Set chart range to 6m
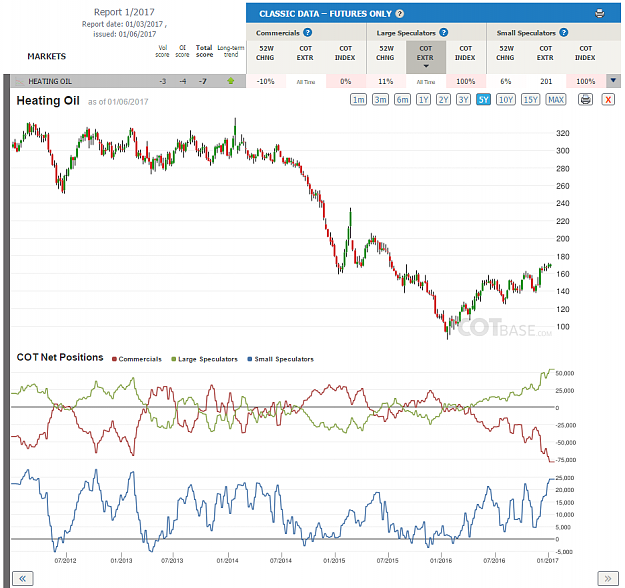Screen dimensions: 625x588 [x=402, y=99]
